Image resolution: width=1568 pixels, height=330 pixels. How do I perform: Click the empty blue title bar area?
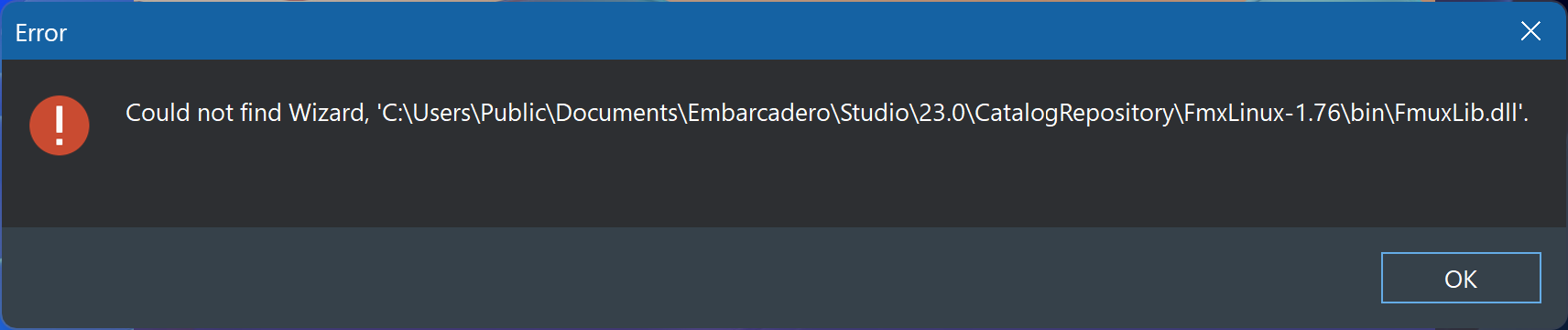(x=779, y=31)
